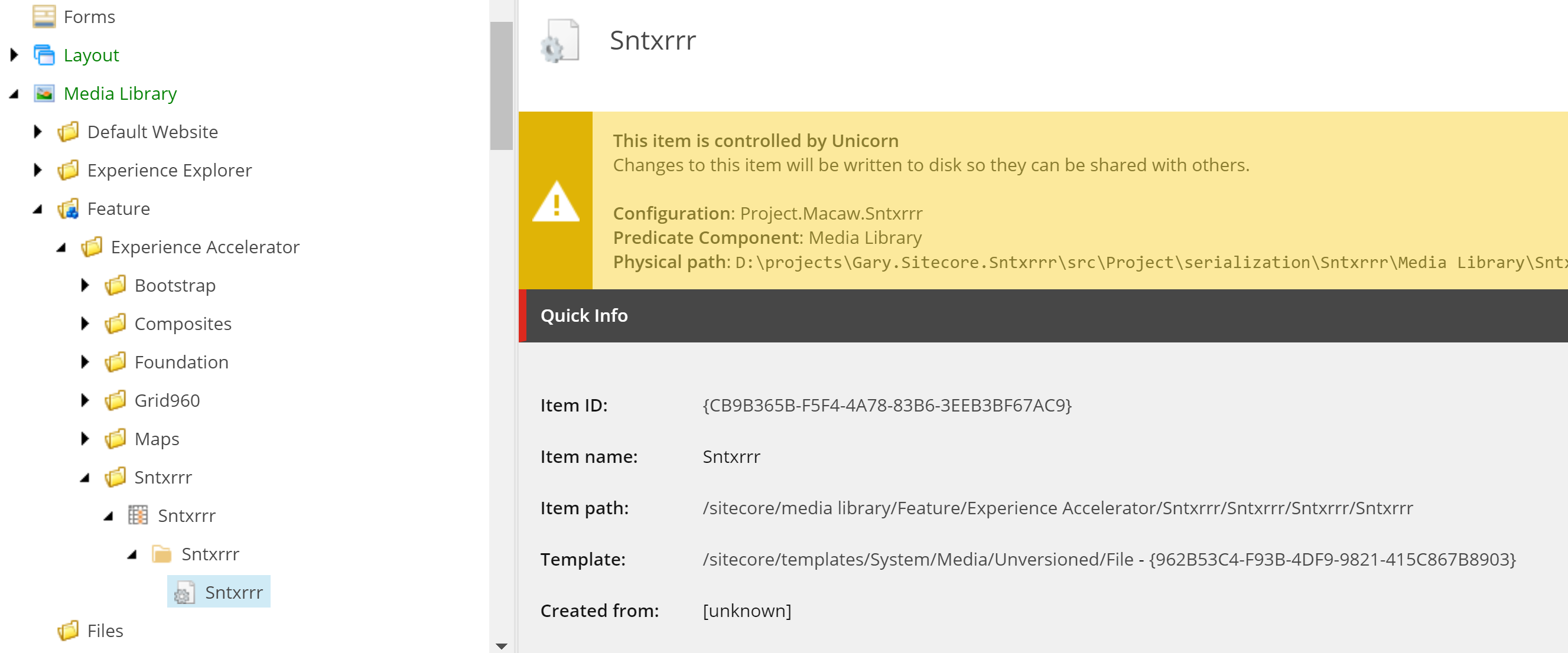Expand the Layout tree node

click(15, 55)
